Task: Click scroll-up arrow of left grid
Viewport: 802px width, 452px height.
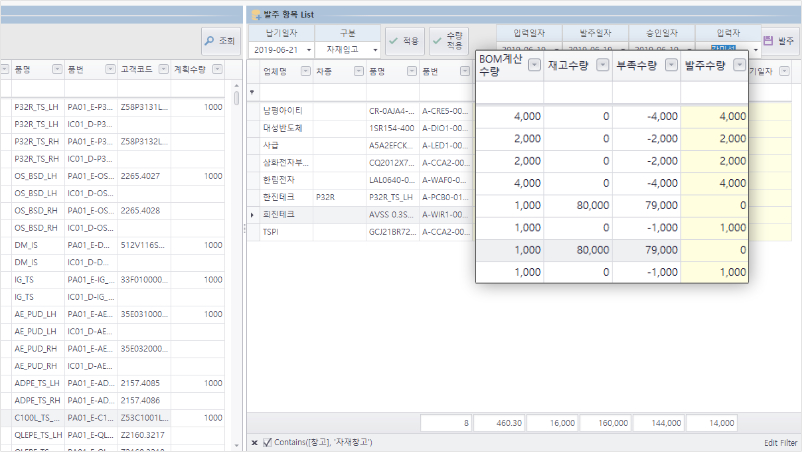Action: click(236, 85)
